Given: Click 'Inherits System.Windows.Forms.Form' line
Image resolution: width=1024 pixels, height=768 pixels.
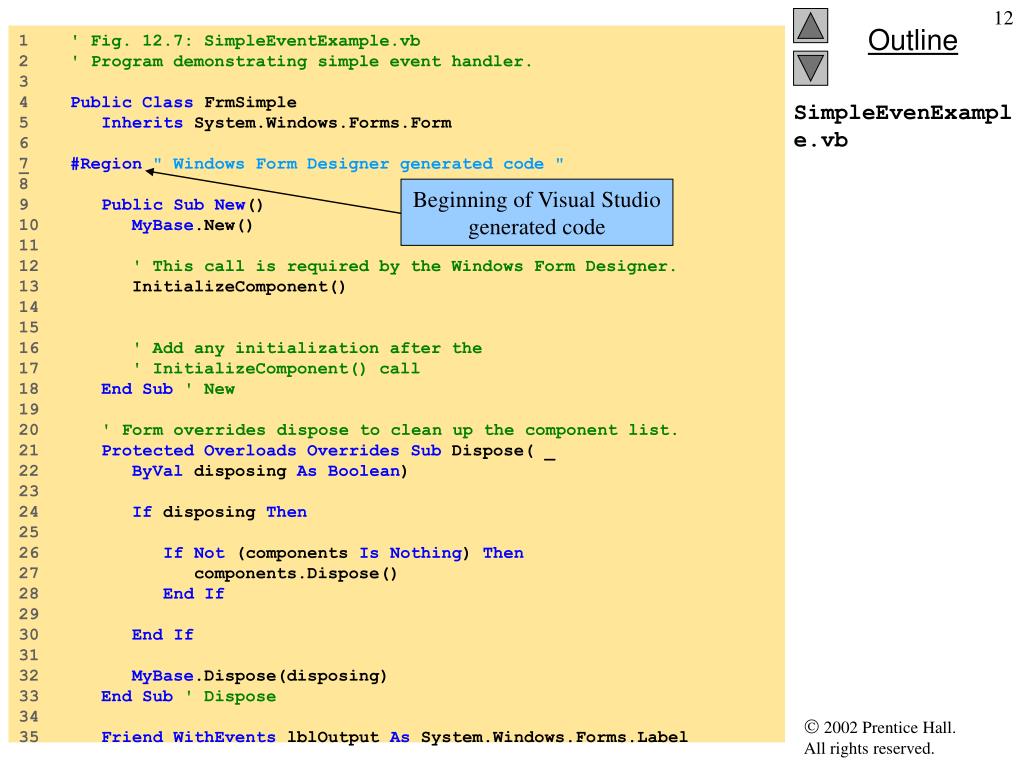Looking at the screenshot, I should point(276,123).
